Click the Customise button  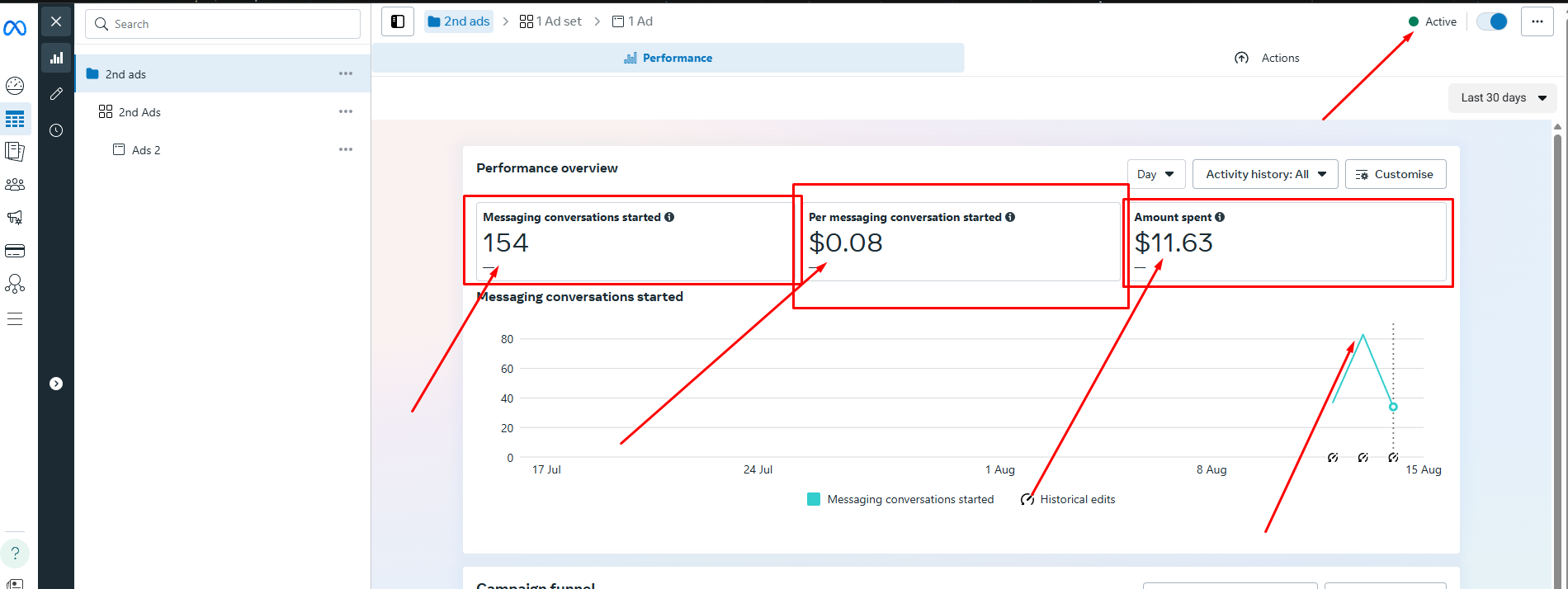(x=1395, y=174)
